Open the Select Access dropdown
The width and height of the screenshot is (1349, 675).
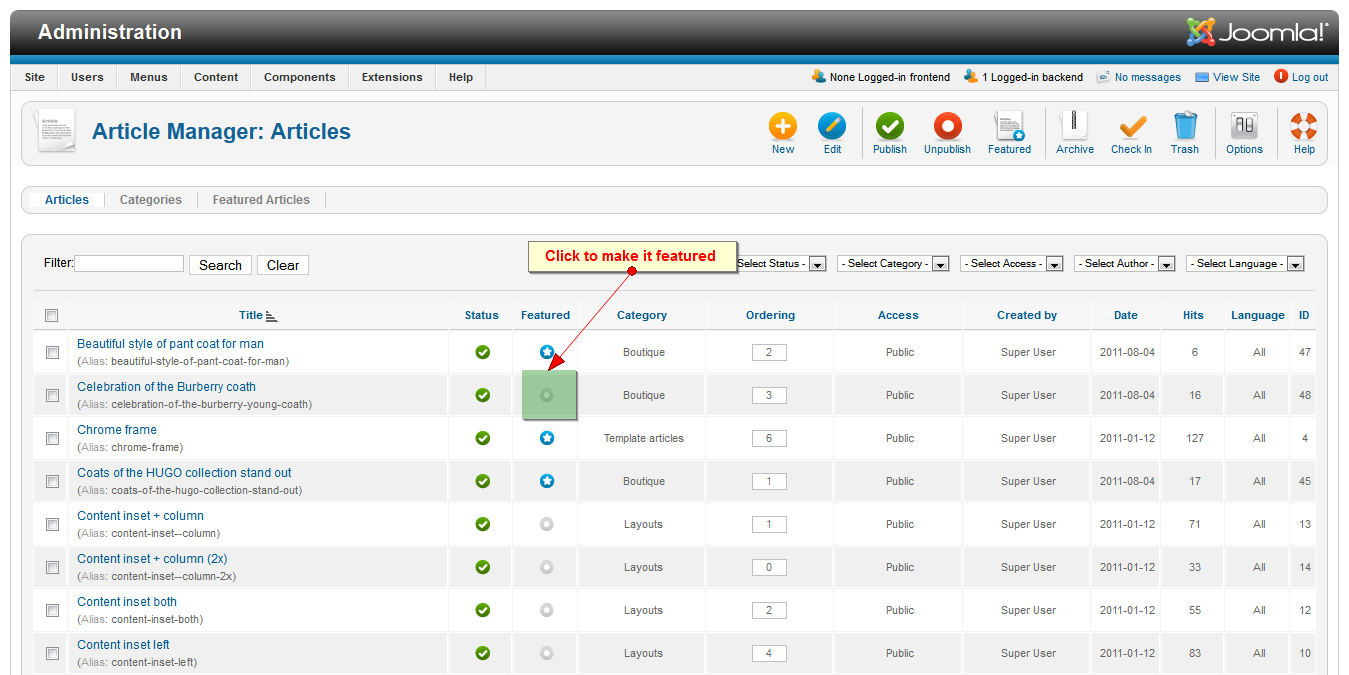[x=1011, y=264]
